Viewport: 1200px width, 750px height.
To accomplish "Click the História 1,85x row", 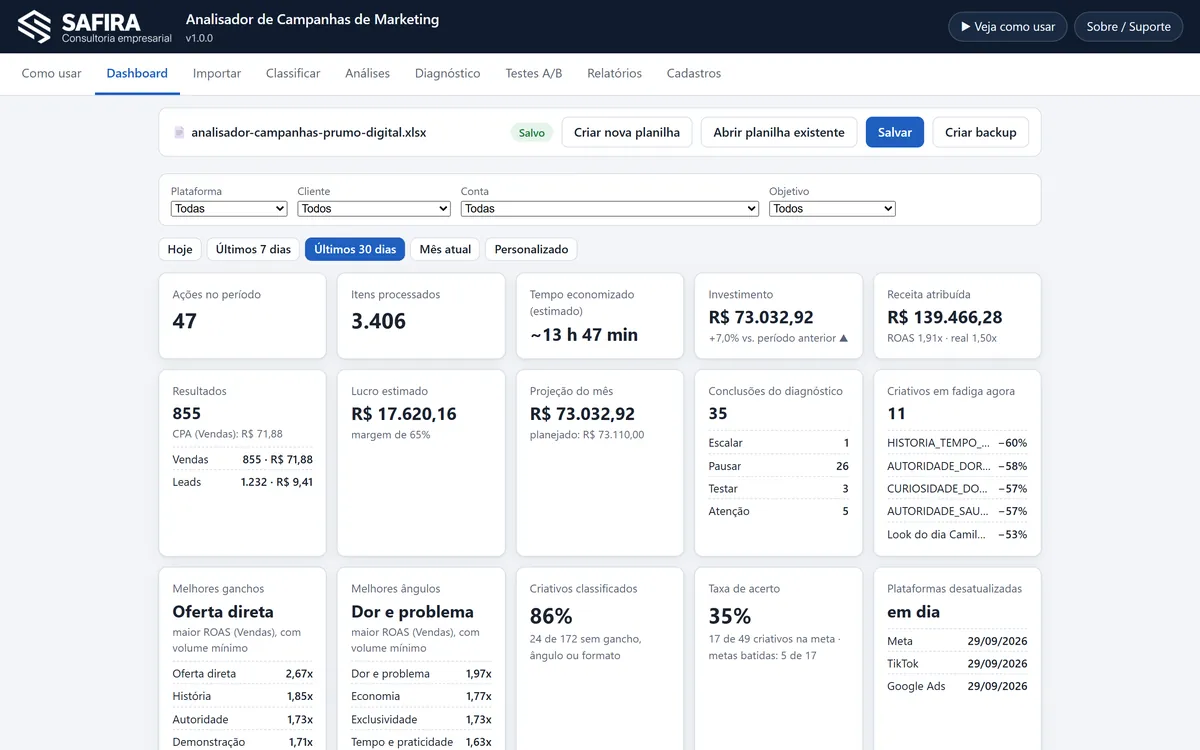I will [243, 696].
